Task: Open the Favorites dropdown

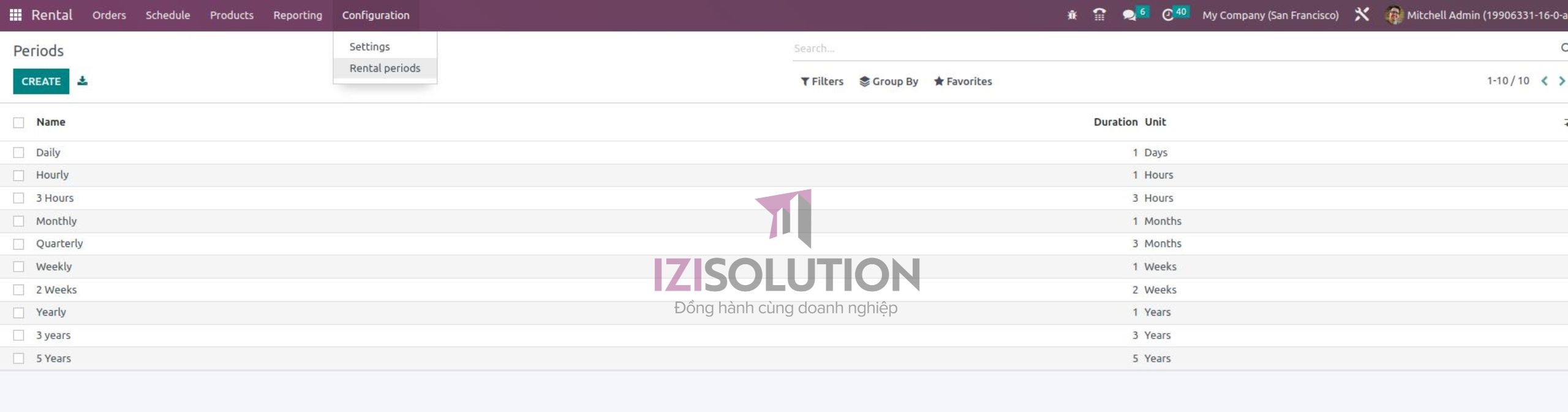Action: (963, 82)
